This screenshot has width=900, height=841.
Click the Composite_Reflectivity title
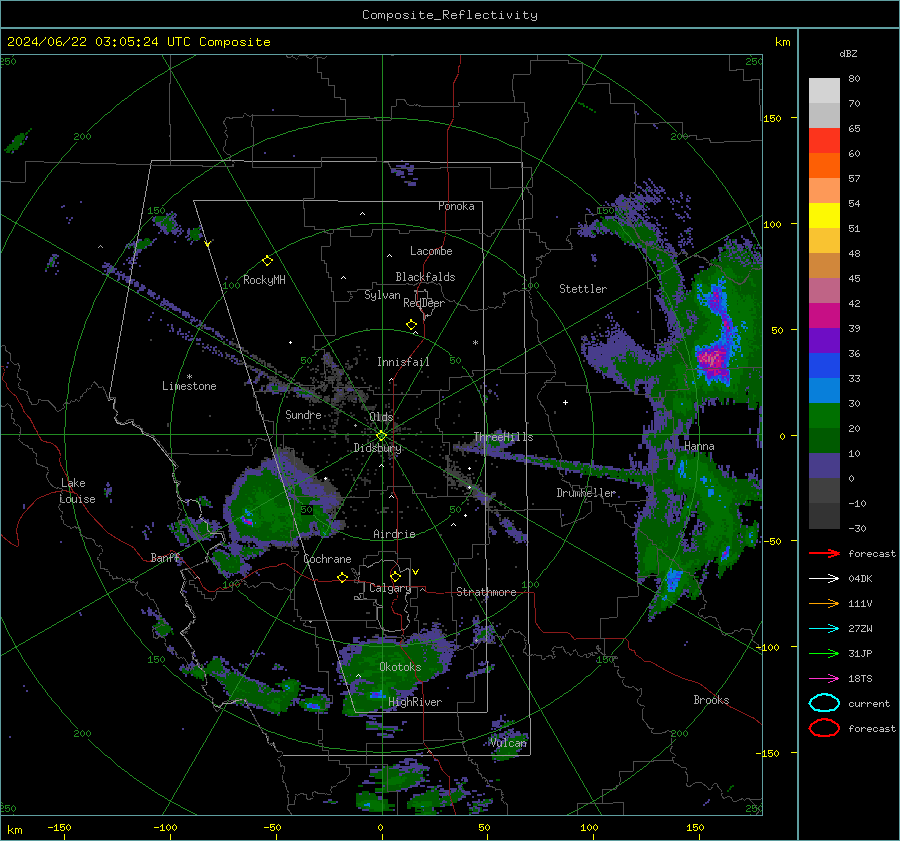[450, 15]
